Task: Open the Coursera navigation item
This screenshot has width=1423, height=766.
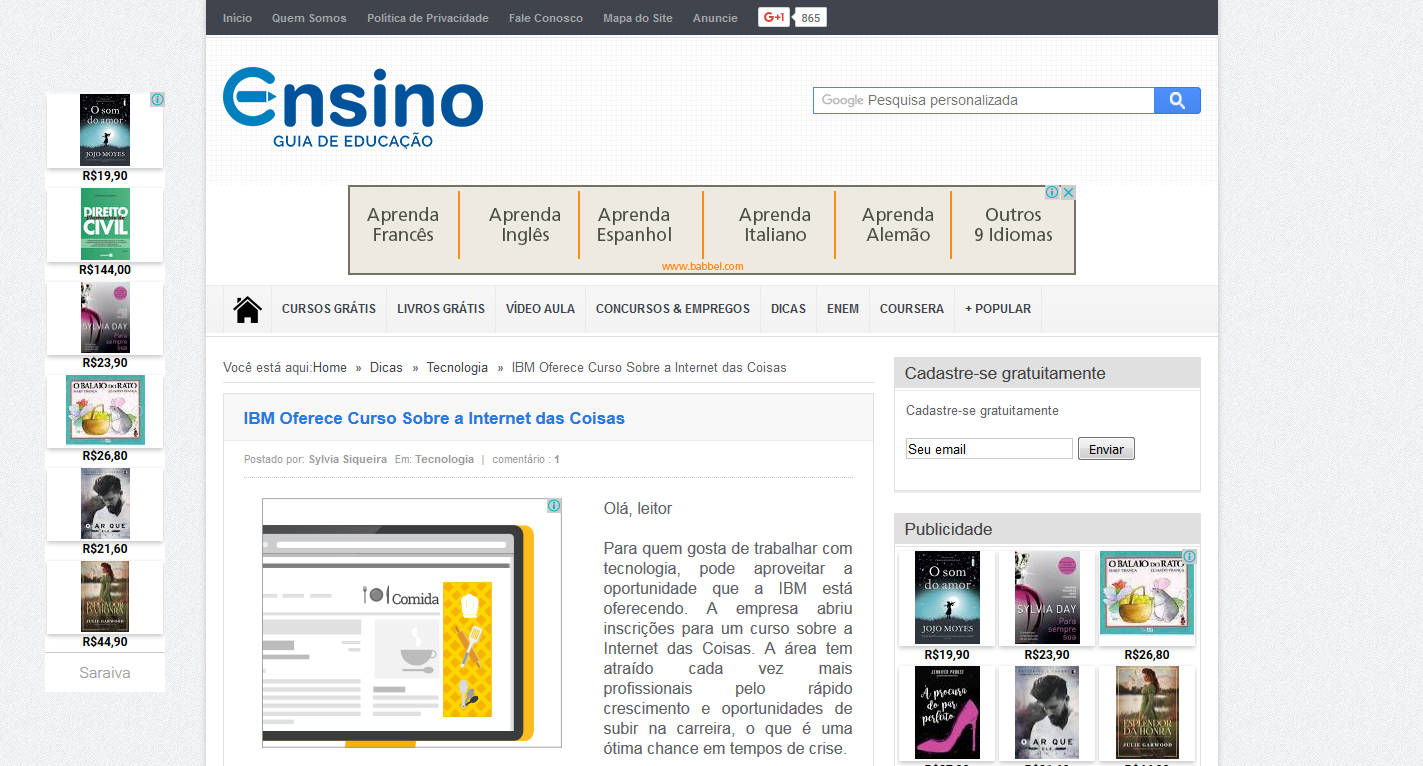Action: [912, 309]
